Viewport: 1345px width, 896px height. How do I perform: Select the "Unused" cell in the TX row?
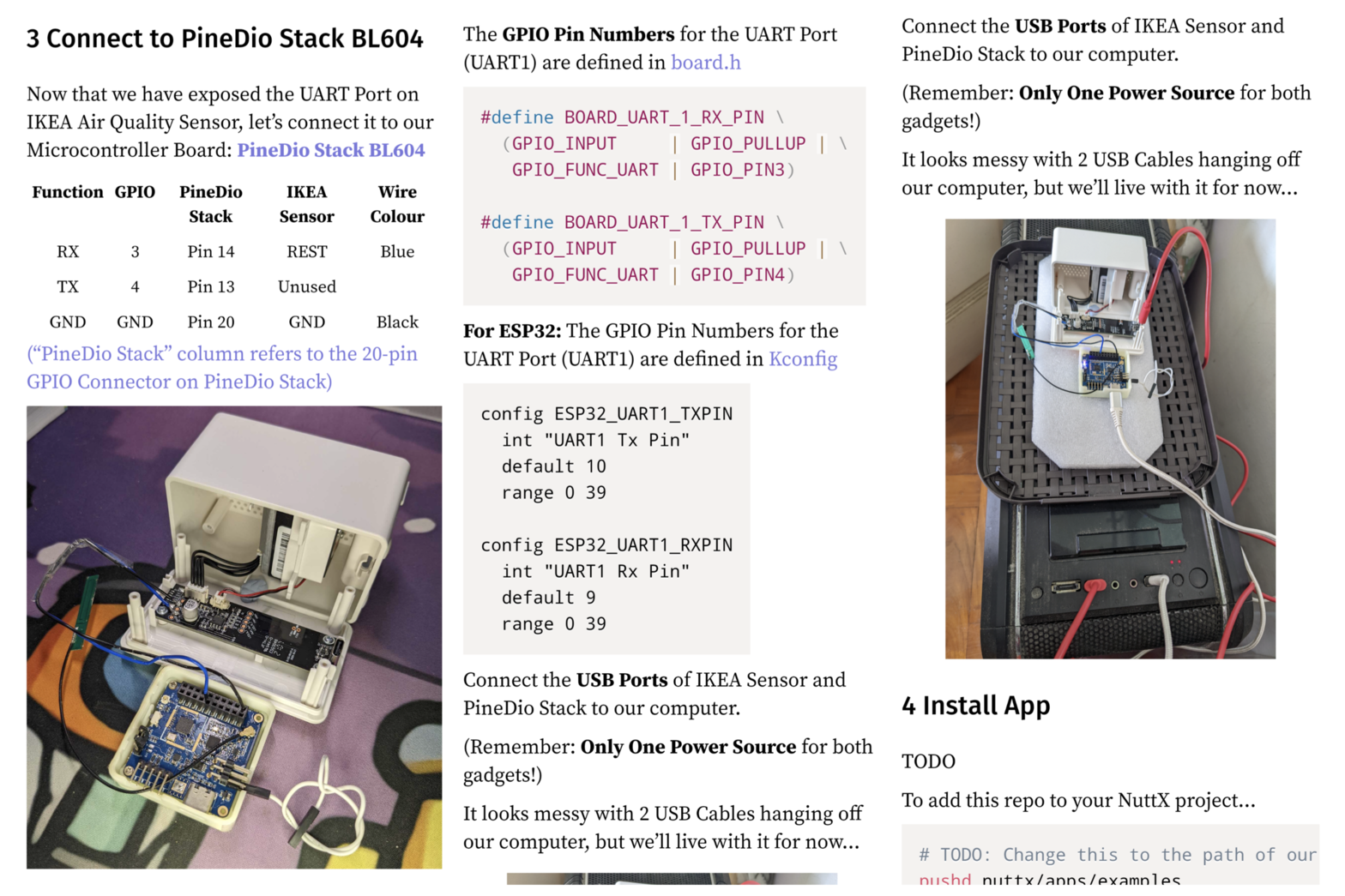click(306, 287)
